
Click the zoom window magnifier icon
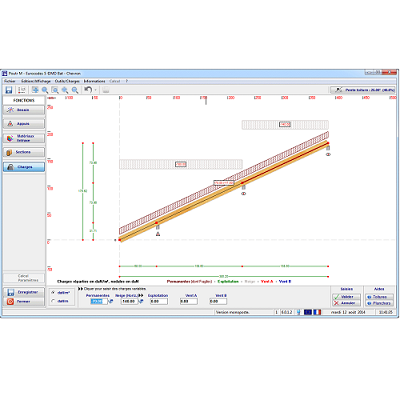tap(55, 90)
